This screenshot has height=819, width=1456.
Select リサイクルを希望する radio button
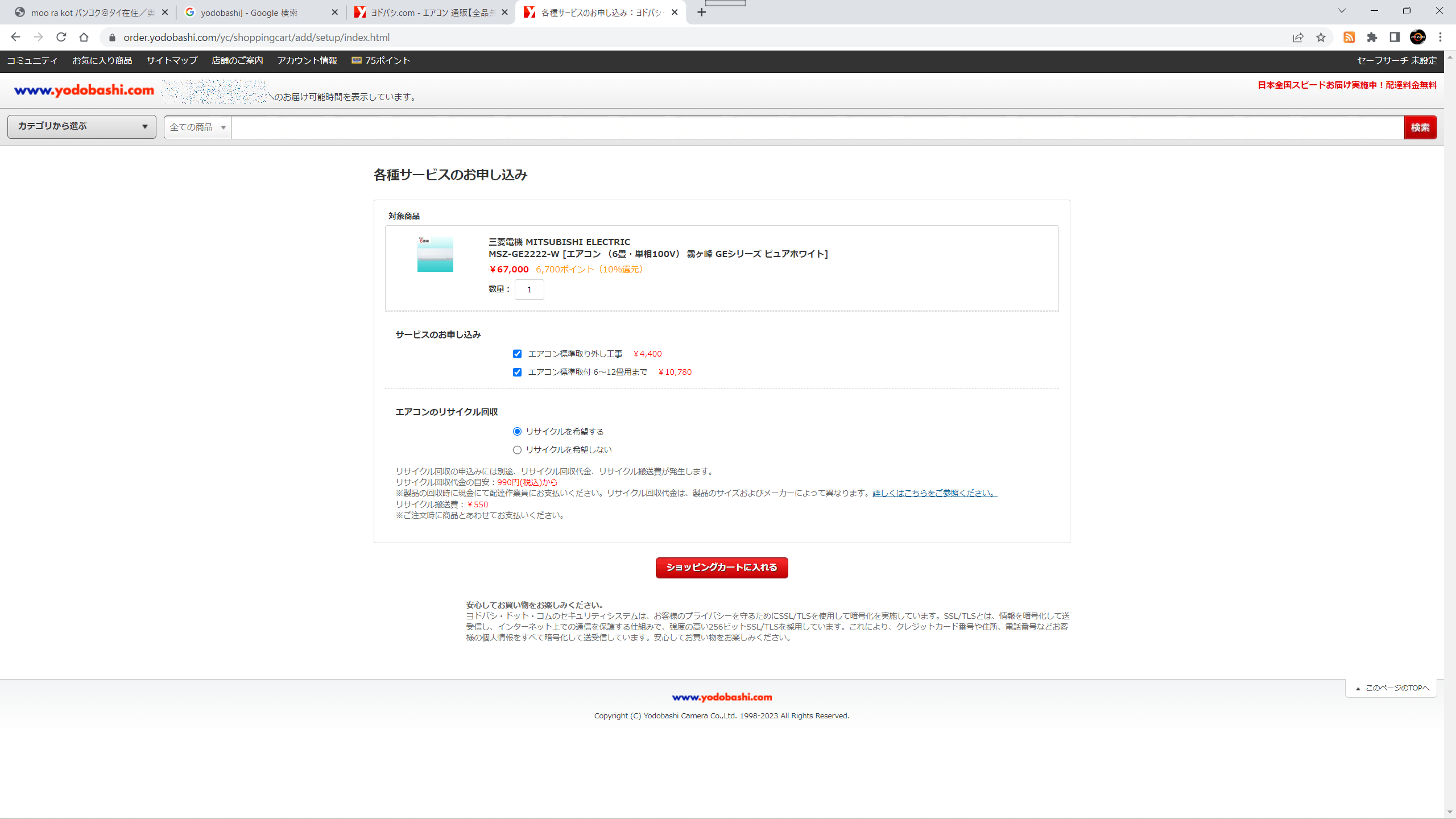click(x=517, y=432)
